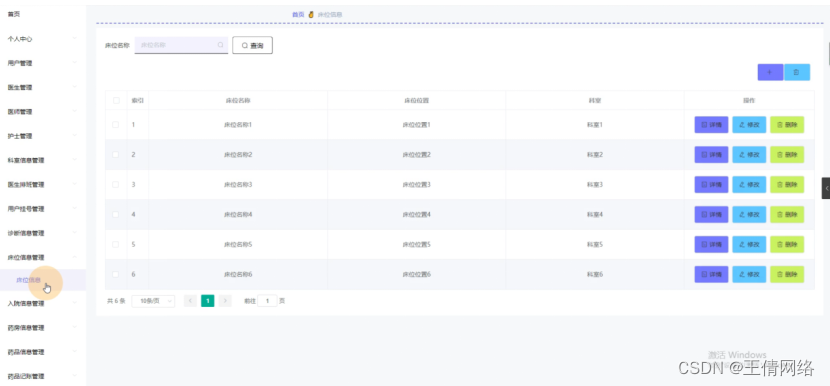This screenshot has width=830, height=386.
Task: Click 修改 edit button for 床位名称4
Action: click(x=749, y=214)
